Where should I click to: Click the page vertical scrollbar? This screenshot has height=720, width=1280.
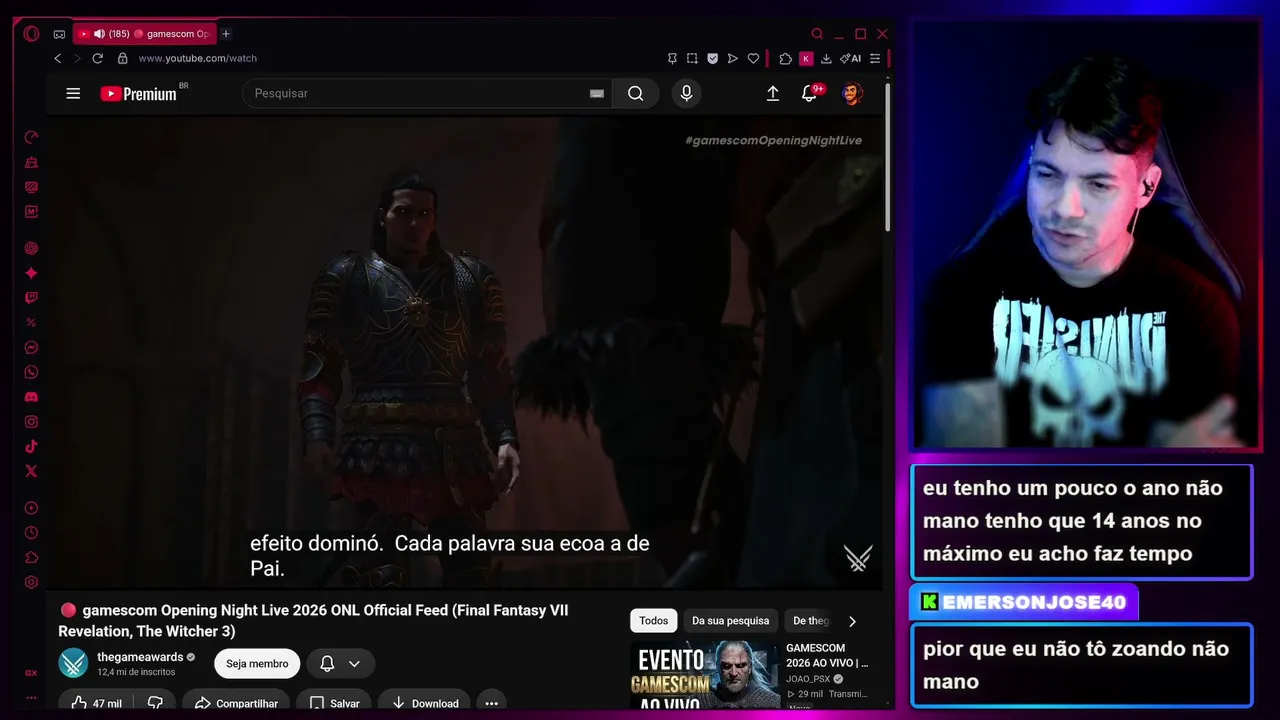(887, 160)
